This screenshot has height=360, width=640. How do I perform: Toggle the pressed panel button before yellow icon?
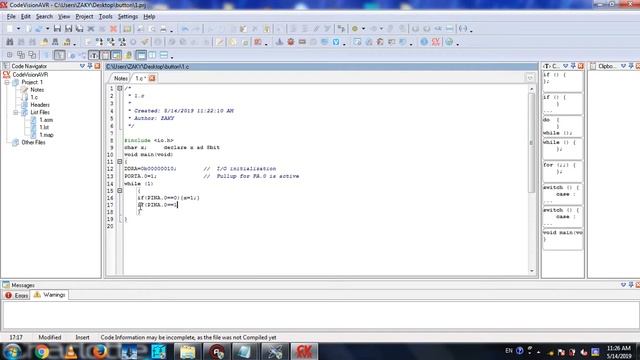tap(116, 55)
